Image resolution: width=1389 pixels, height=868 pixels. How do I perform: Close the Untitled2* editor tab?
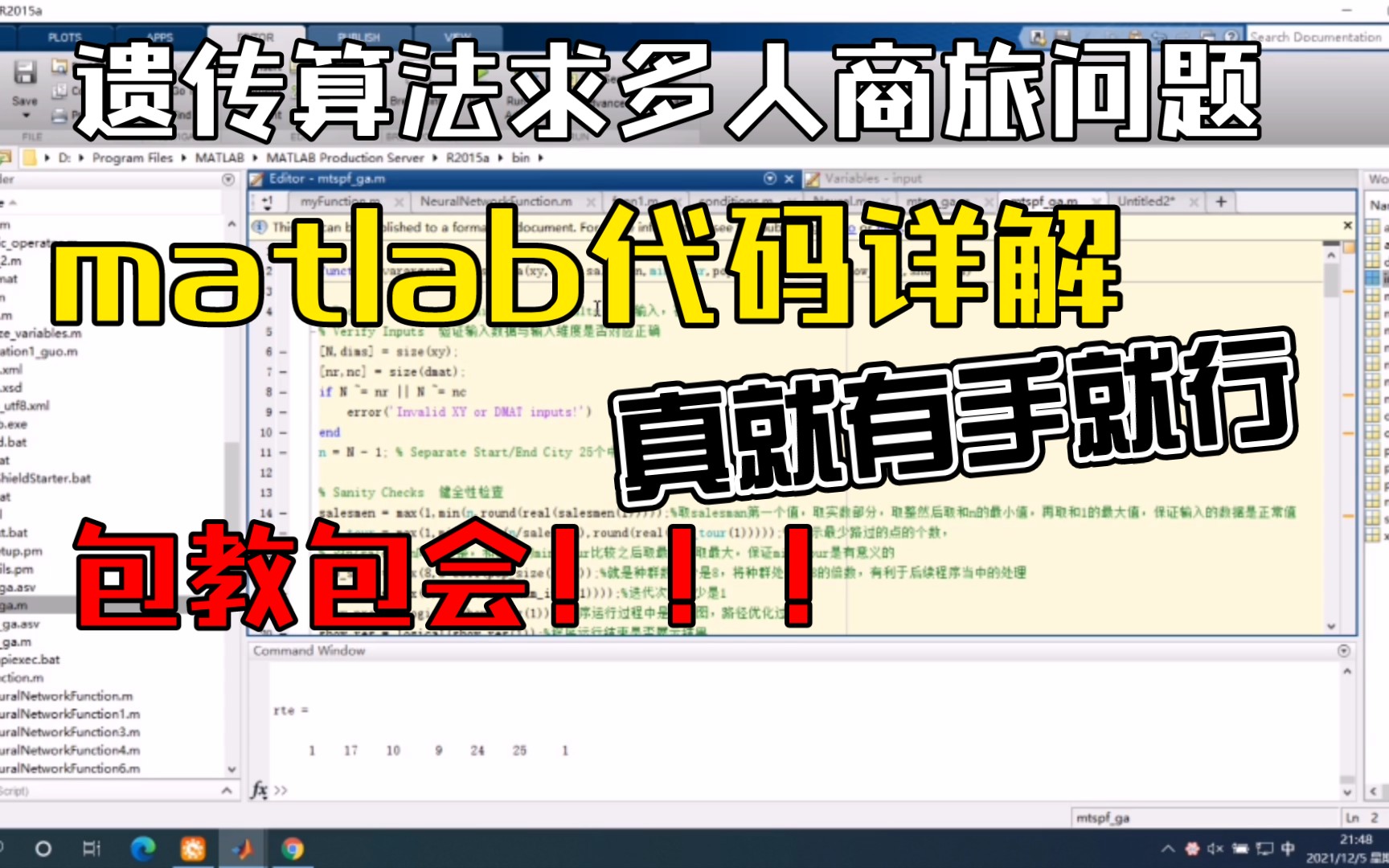pos(1194,202)
